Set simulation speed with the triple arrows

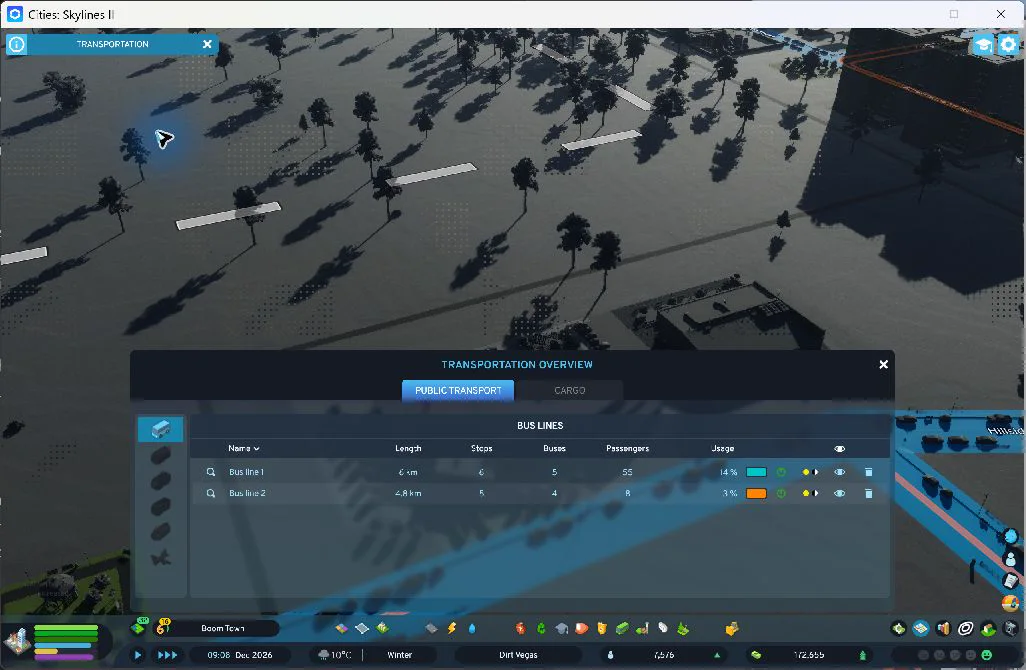(168, 655)
